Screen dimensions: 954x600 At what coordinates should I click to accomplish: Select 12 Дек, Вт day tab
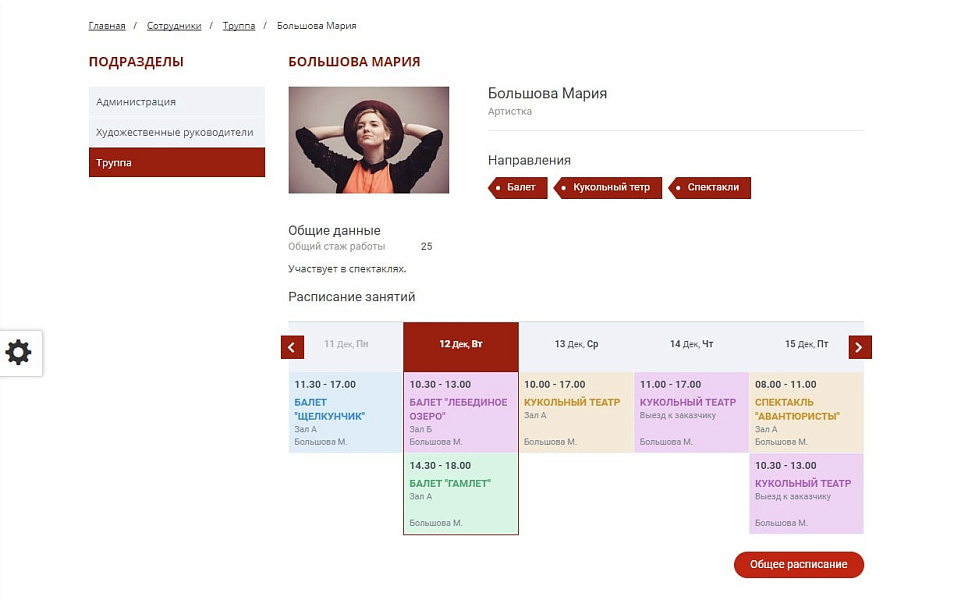pyautogui.click(x=461, y=345)
